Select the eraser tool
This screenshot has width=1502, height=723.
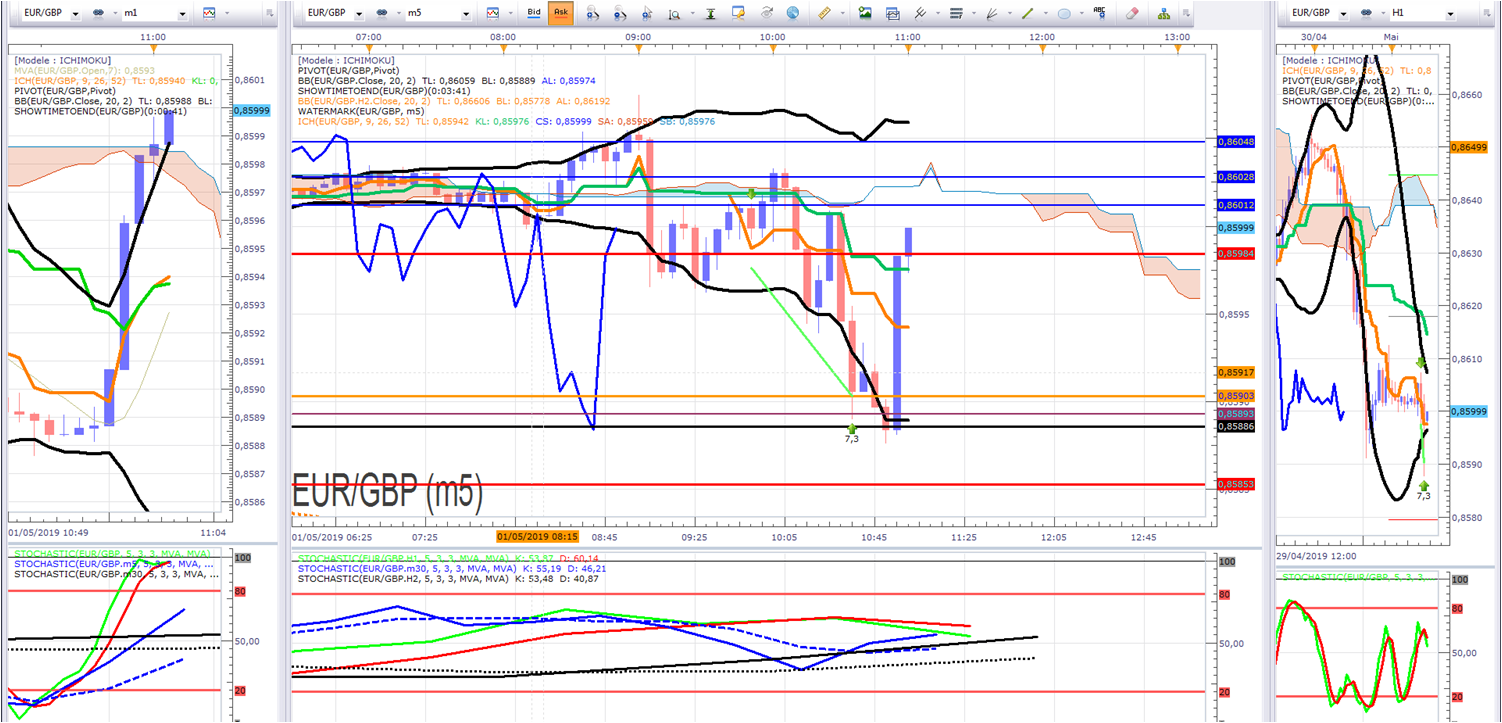pyautogui.click(x=1132, y=14)
